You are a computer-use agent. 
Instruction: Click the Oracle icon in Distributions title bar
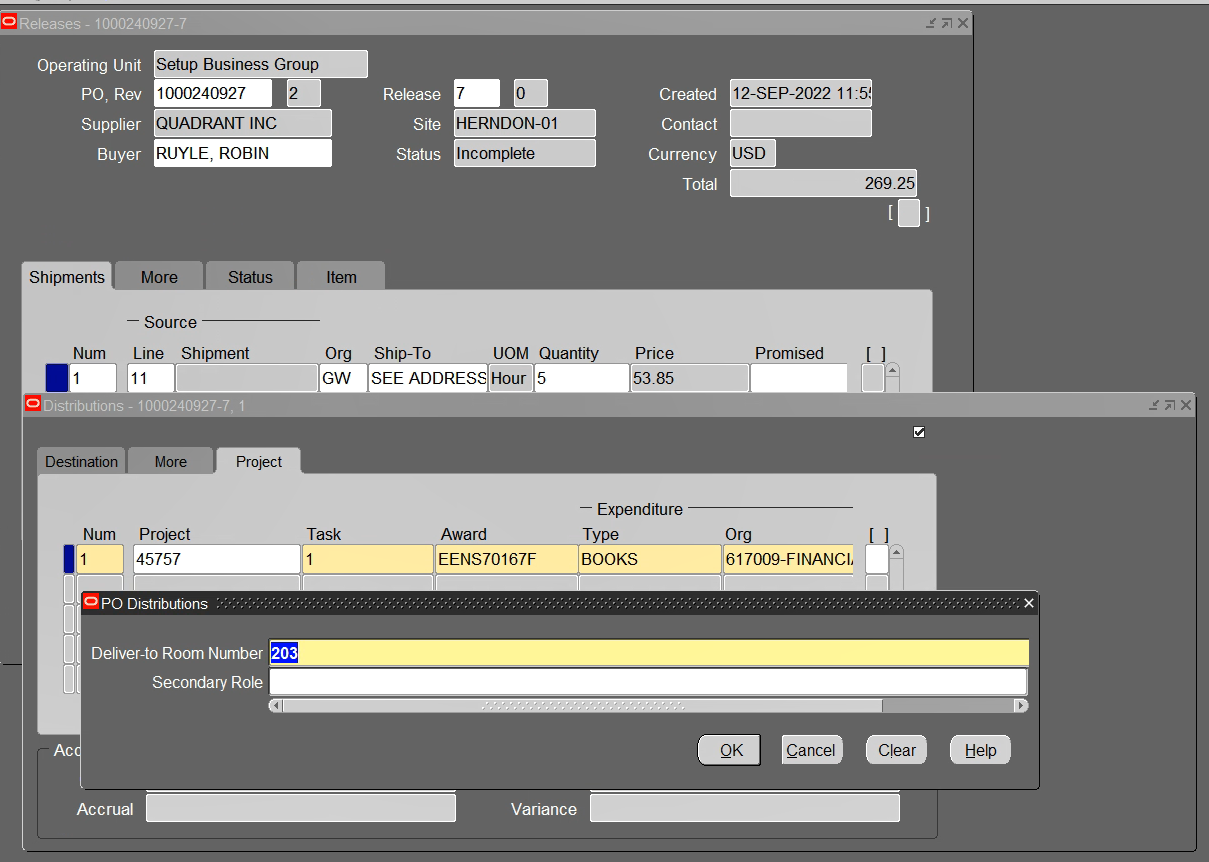[x=32, y=405]
